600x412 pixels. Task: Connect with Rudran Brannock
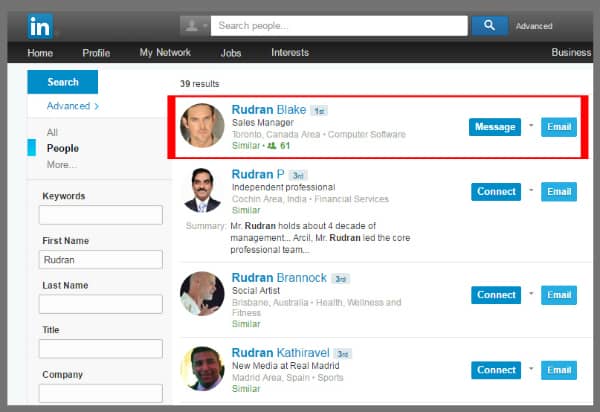(x=495, y=295)
